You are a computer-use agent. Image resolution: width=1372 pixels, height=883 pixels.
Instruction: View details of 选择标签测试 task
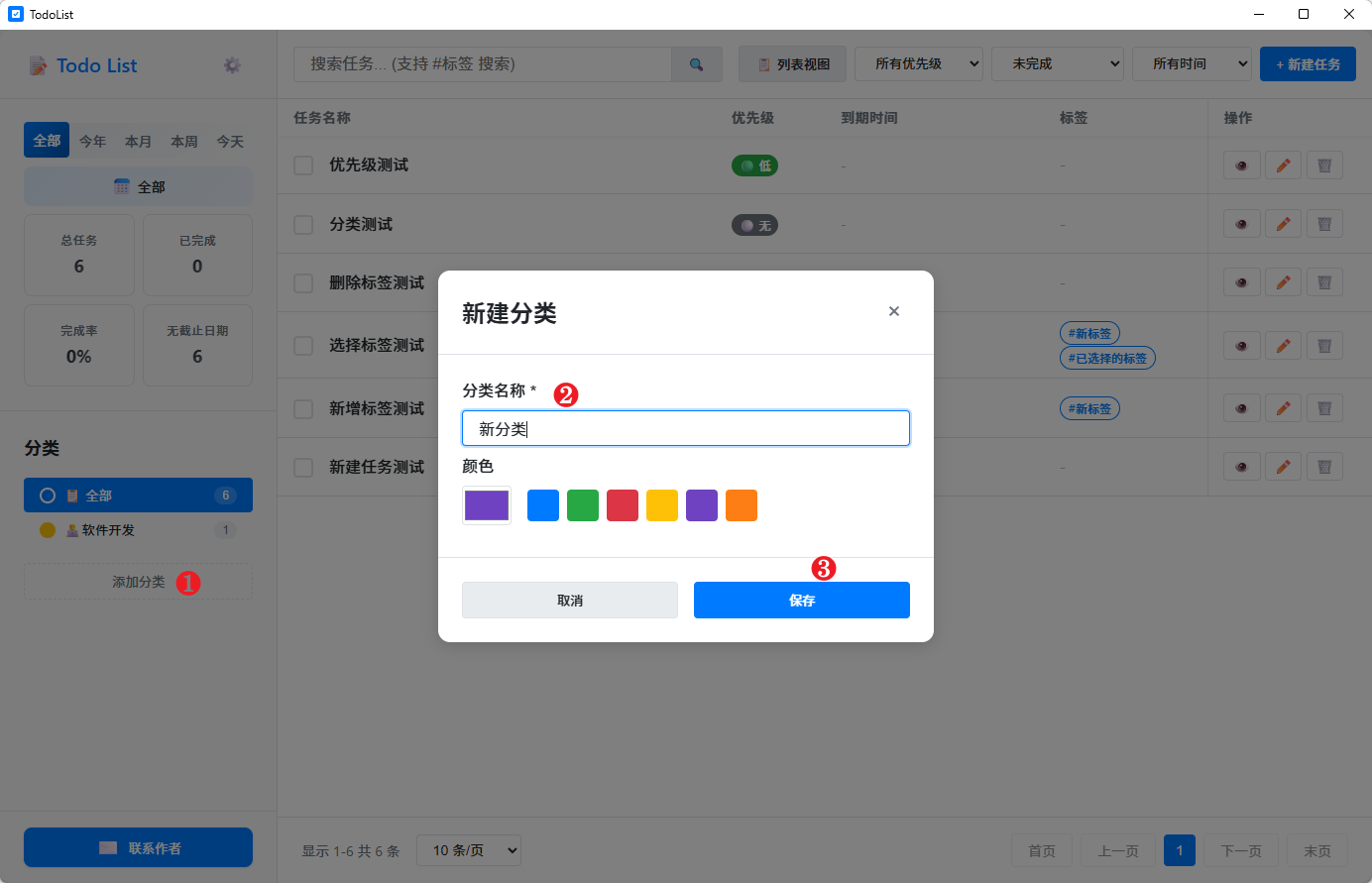(1241, 346)
